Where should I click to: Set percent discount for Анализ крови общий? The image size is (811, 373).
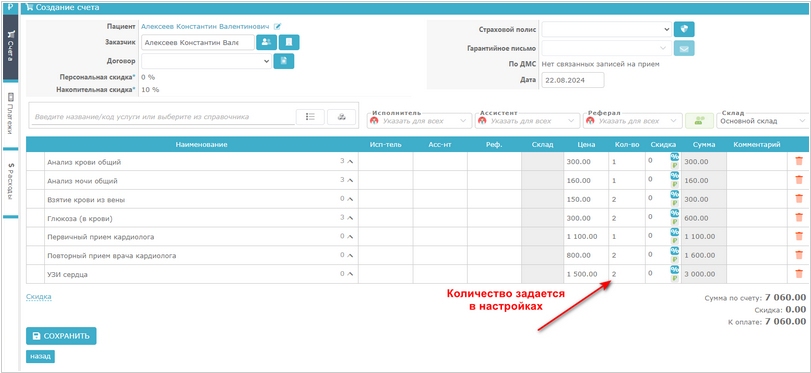[x=674, y=157]
